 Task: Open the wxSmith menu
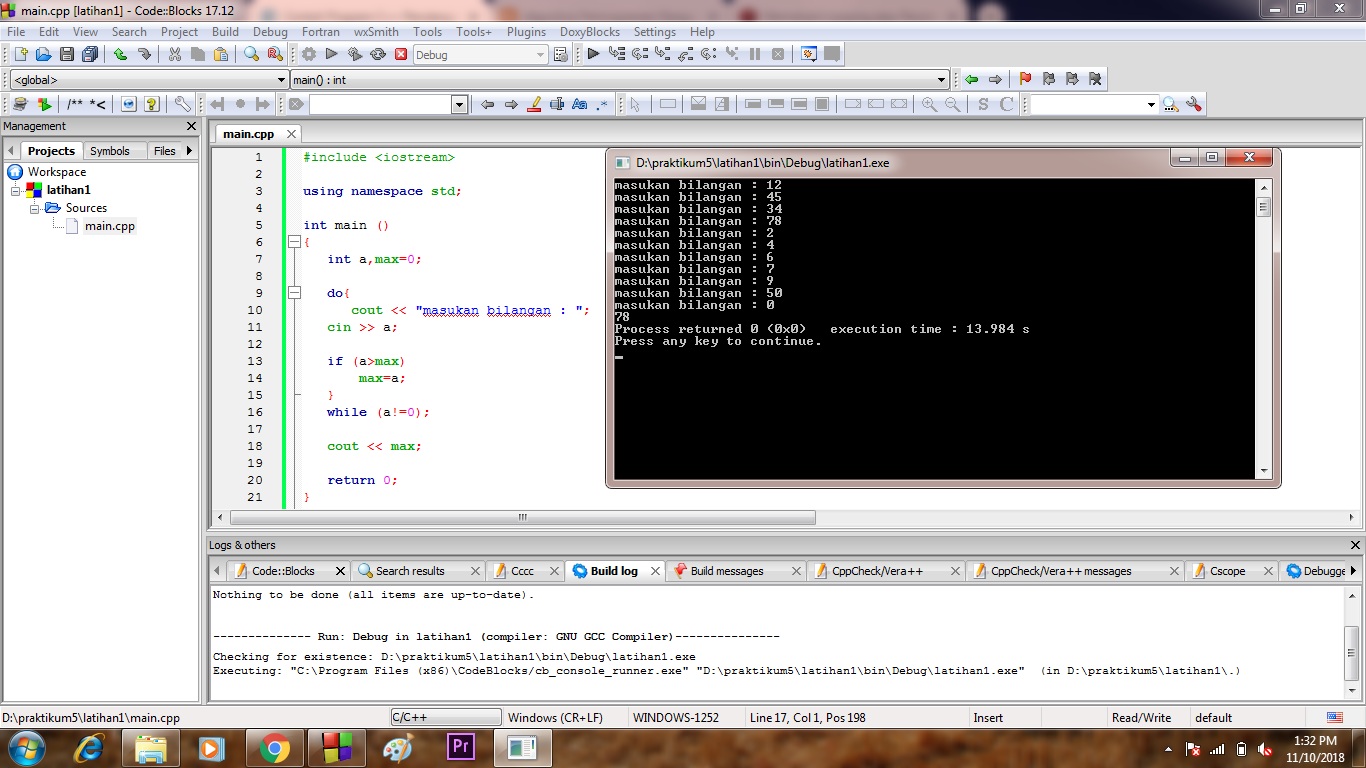(376, 32)
